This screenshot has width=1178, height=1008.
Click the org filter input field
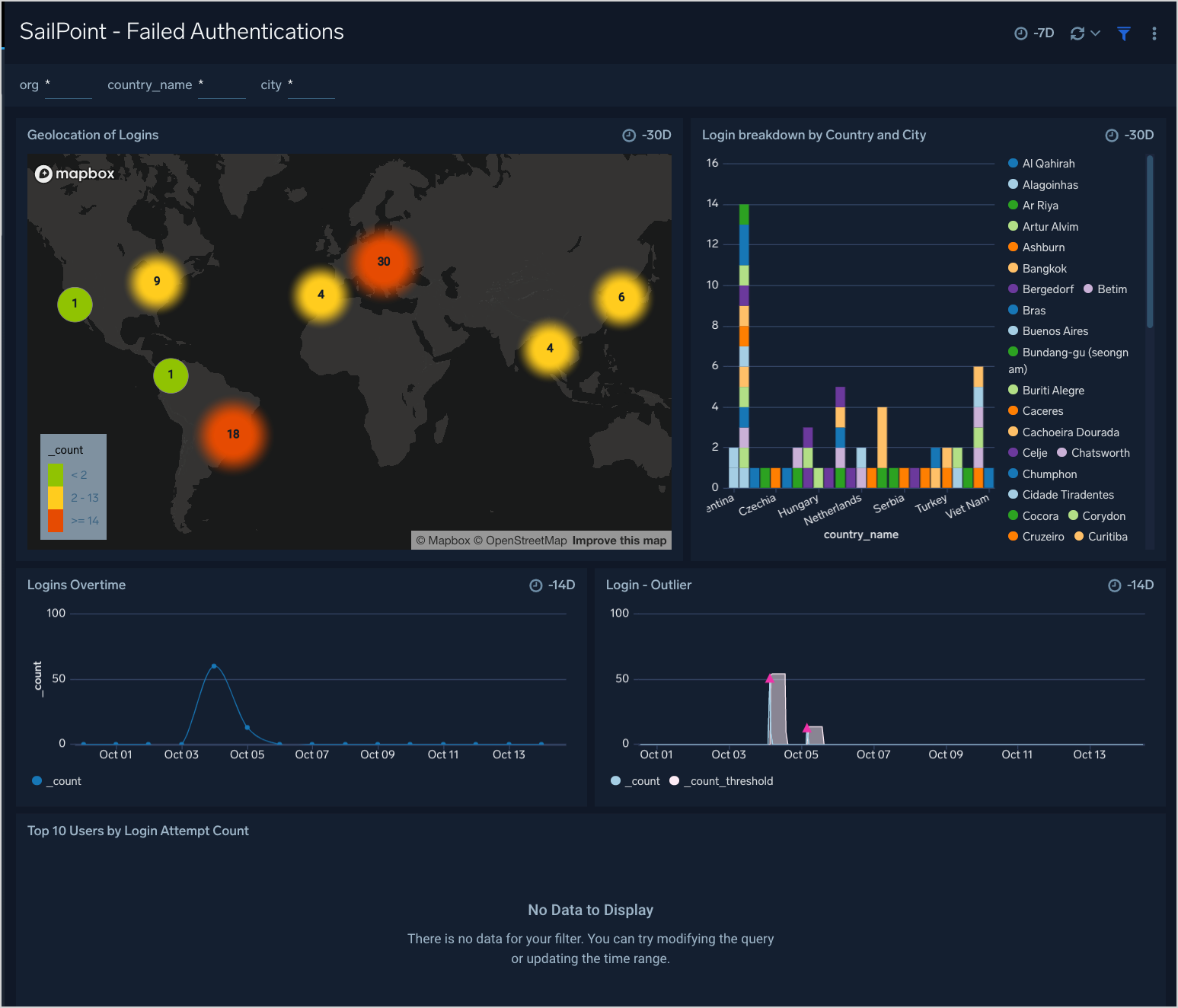pyautogui.click(x=69, y=85)
